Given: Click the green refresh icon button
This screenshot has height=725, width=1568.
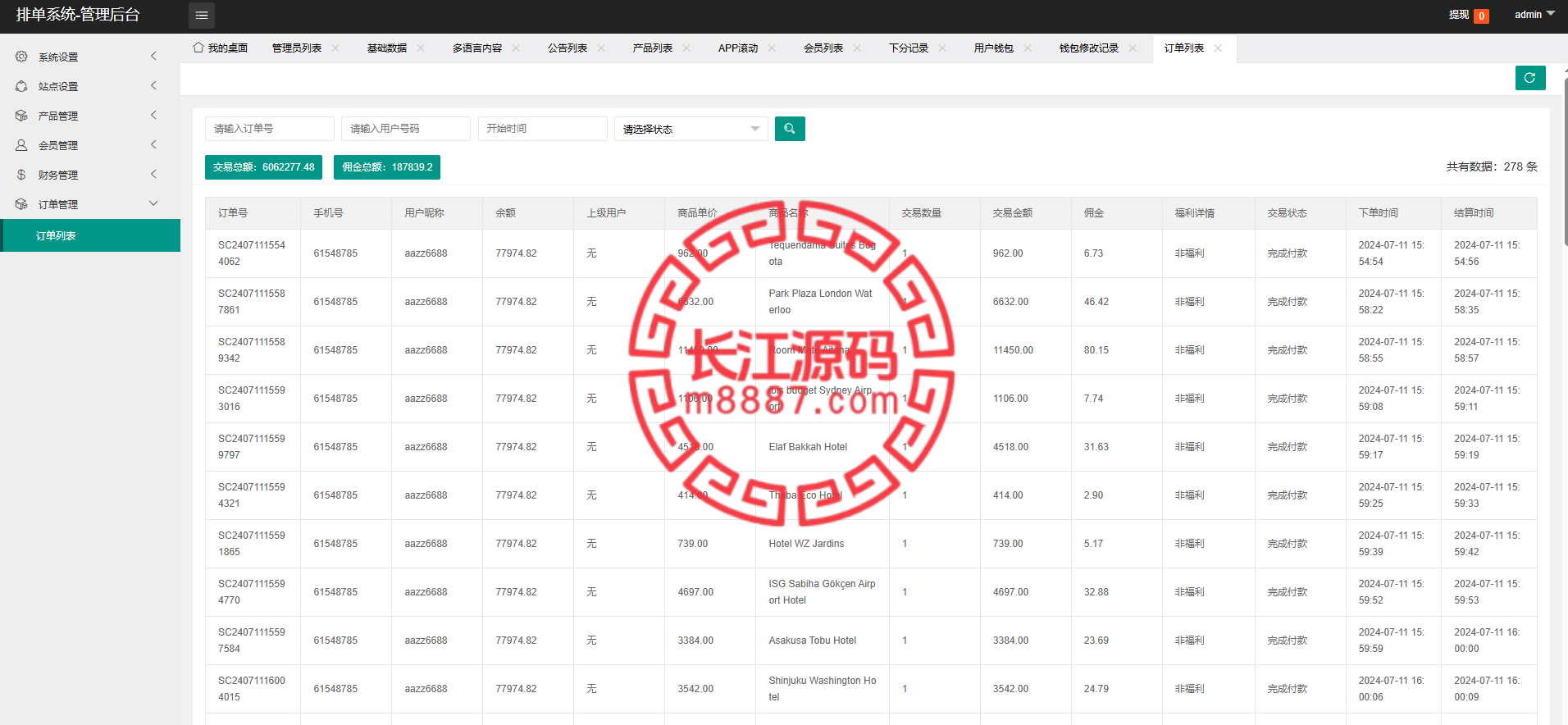Looking at the screenshot, I should [x=1530, y=78].
